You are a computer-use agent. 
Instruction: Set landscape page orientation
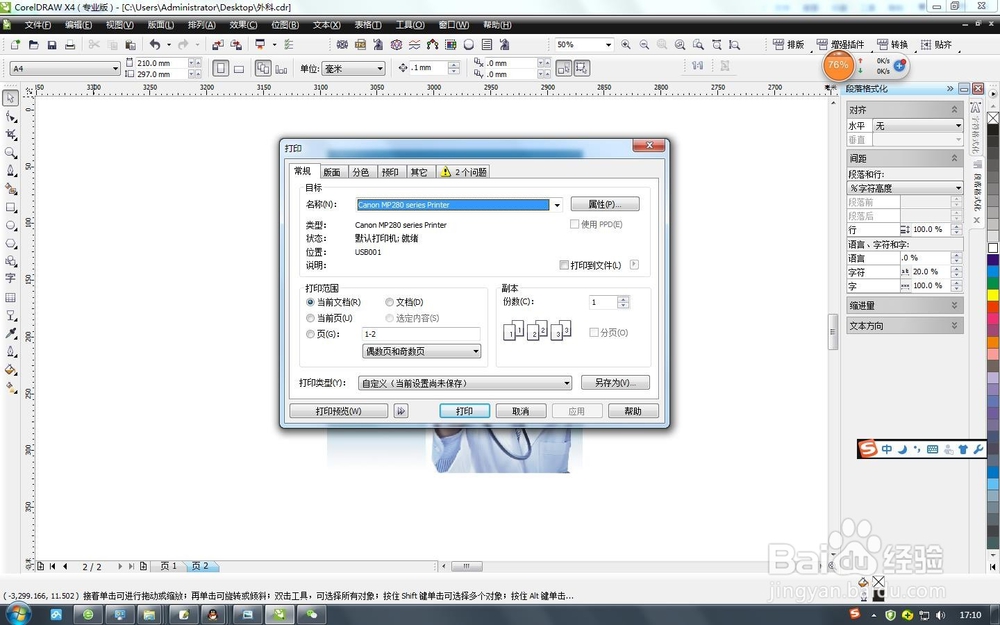[x=239, y=69]
